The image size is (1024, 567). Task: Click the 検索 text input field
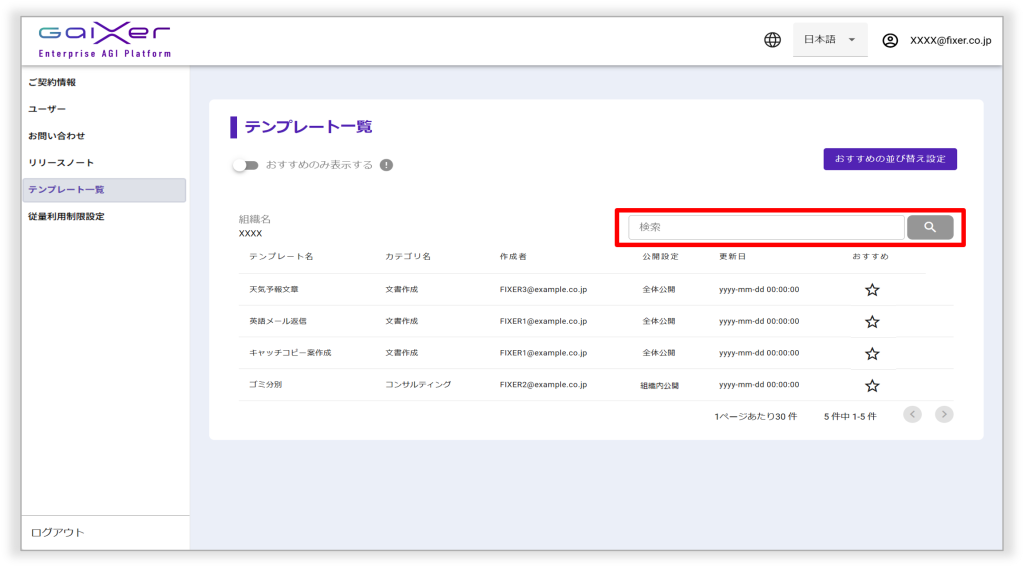(765, 228)
